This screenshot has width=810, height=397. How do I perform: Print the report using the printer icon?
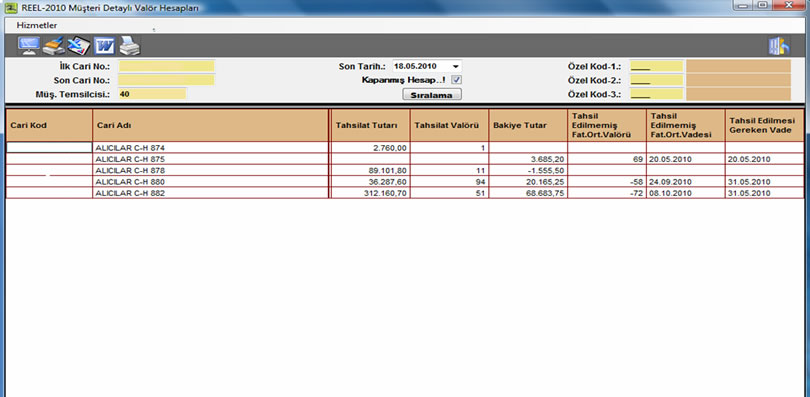pos(129,46)
